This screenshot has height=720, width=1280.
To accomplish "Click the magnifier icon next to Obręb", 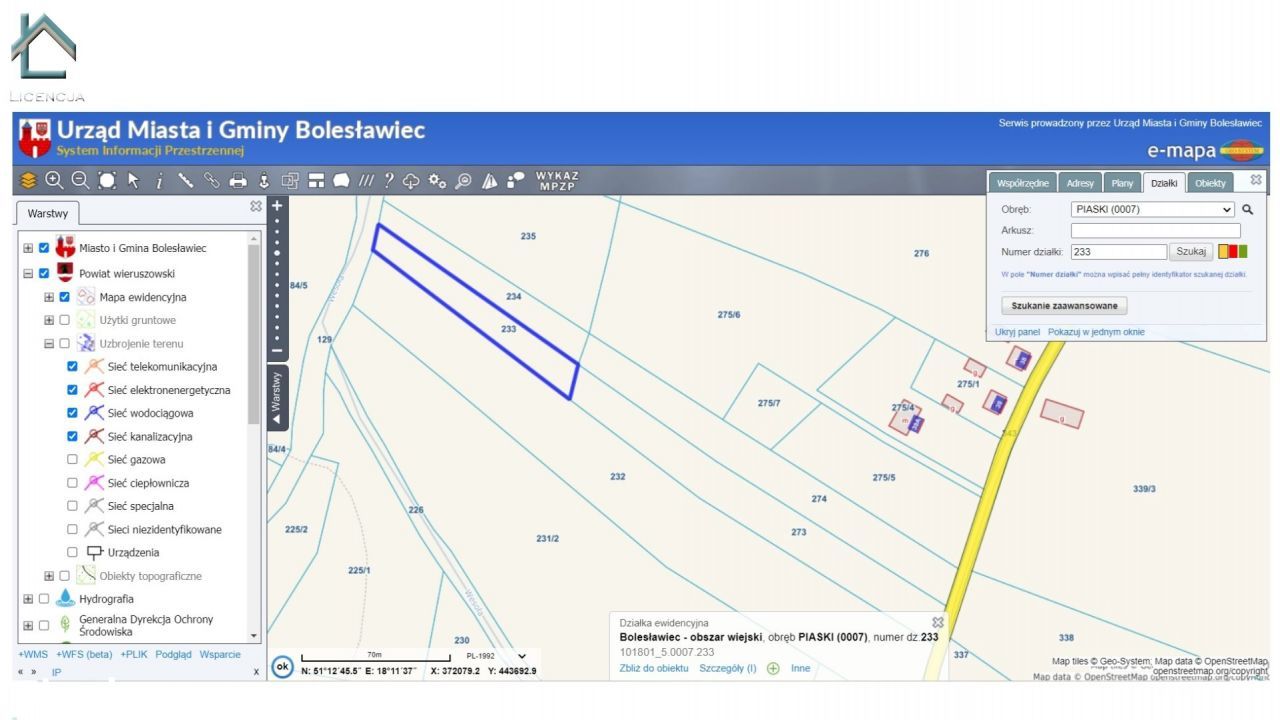I will click(x=1247, y=210).
